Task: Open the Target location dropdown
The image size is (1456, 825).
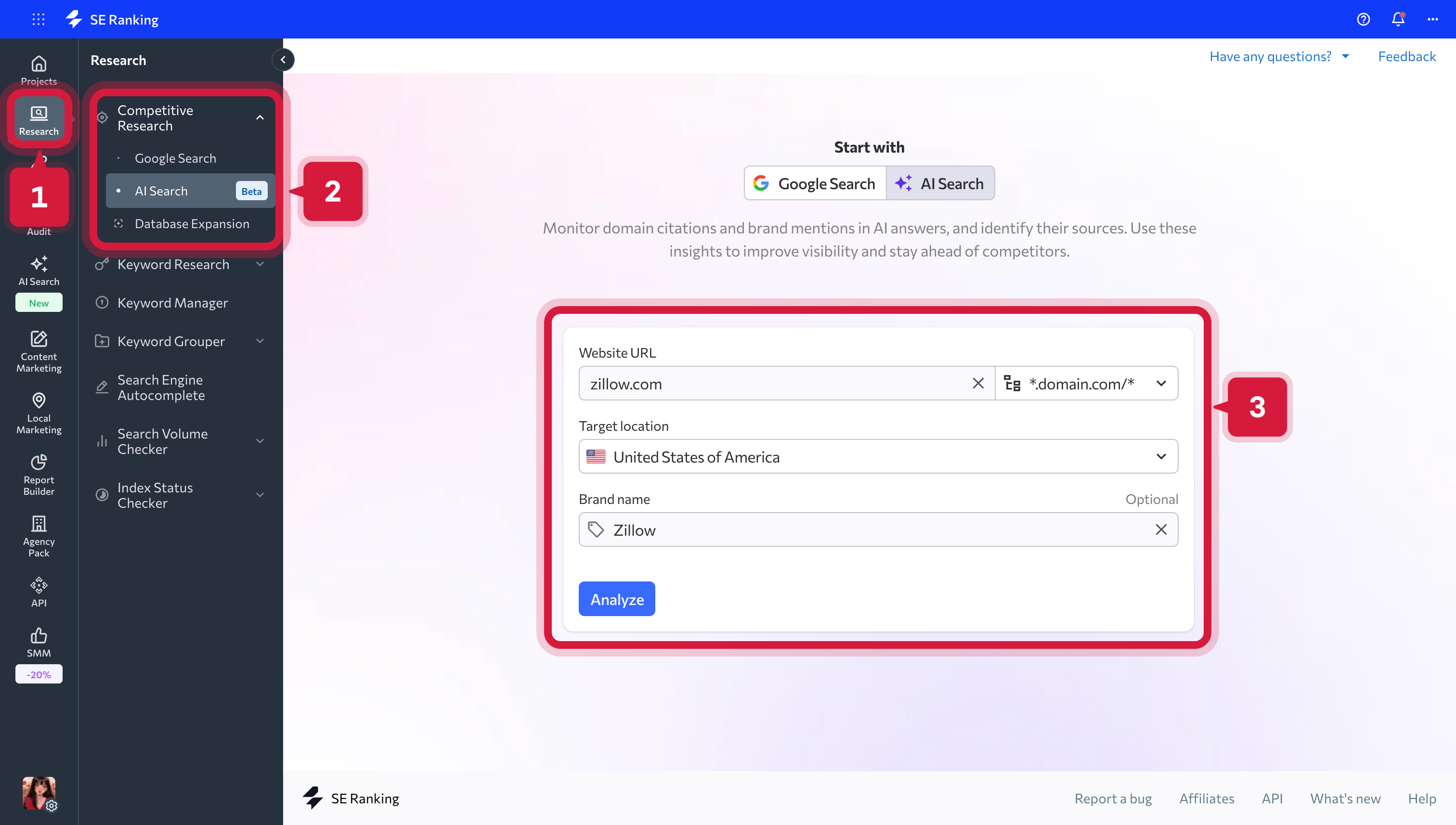Action: click(x=878, y=457)
